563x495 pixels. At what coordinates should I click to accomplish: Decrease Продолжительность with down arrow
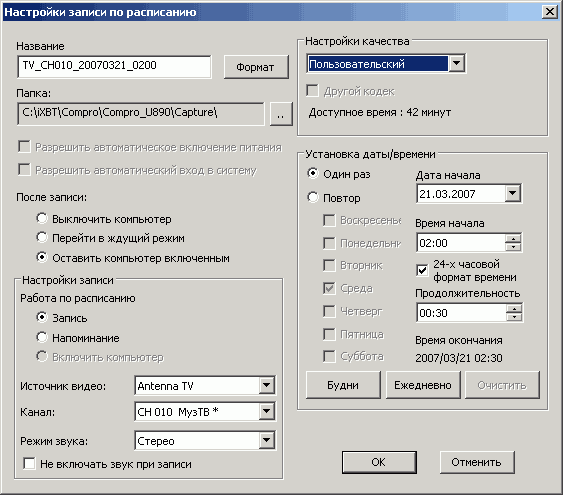pos(514,317)
